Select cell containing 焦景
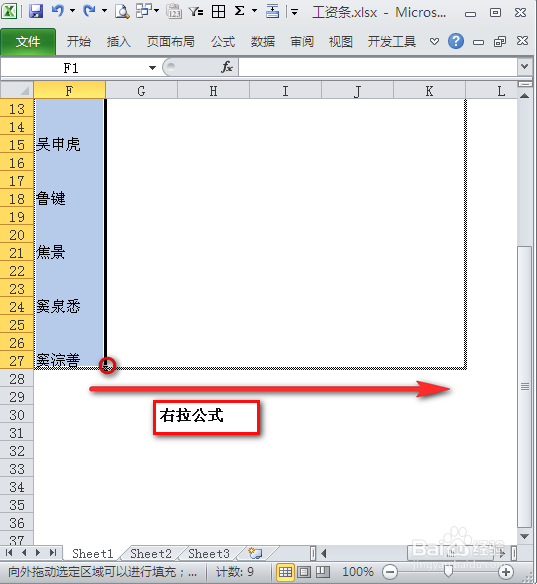The image size is (537, 584). coord(69,253)
